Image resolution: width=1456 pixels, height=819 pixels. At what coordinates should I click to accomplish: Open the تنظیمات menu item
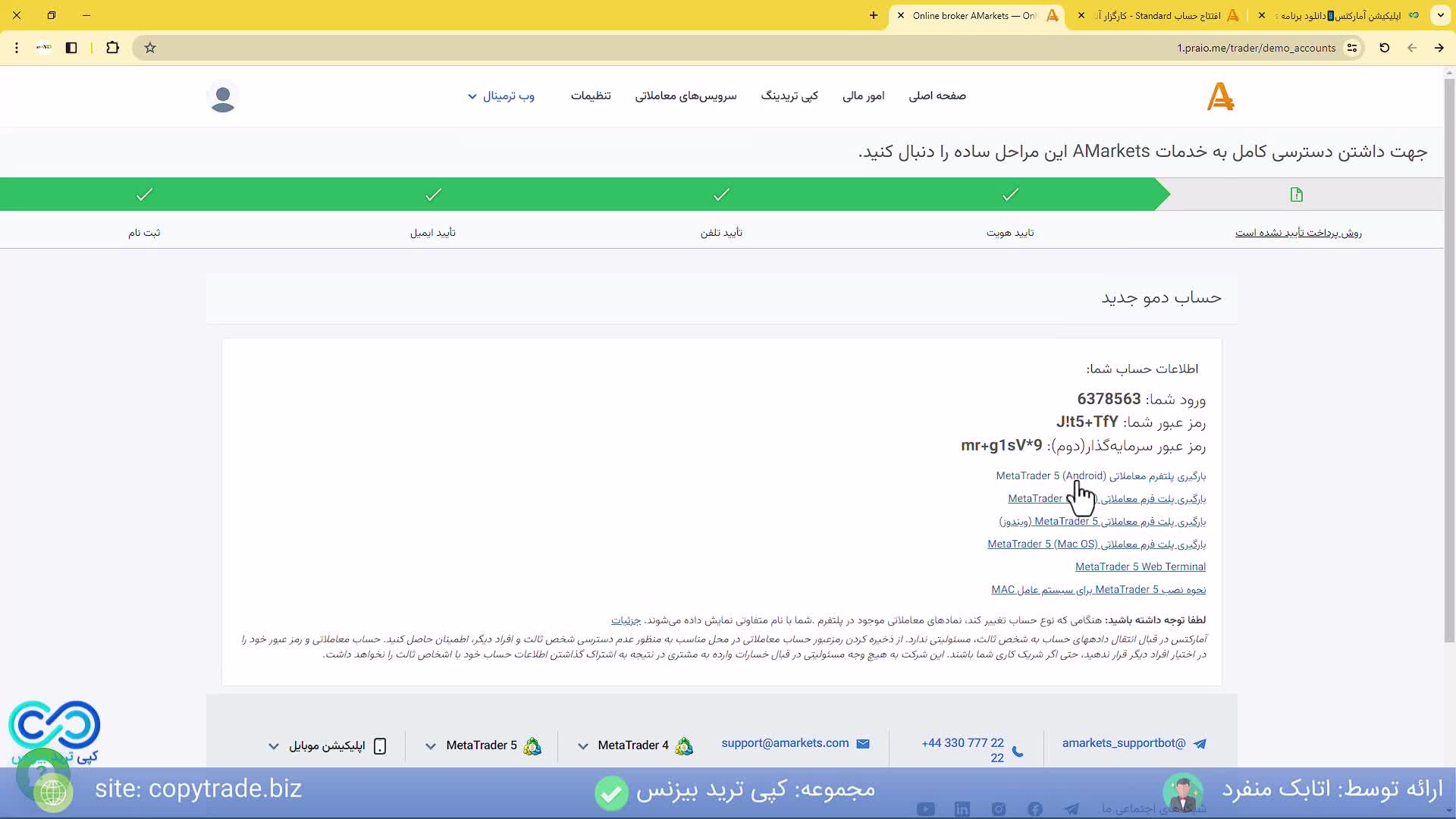[591, 96]
